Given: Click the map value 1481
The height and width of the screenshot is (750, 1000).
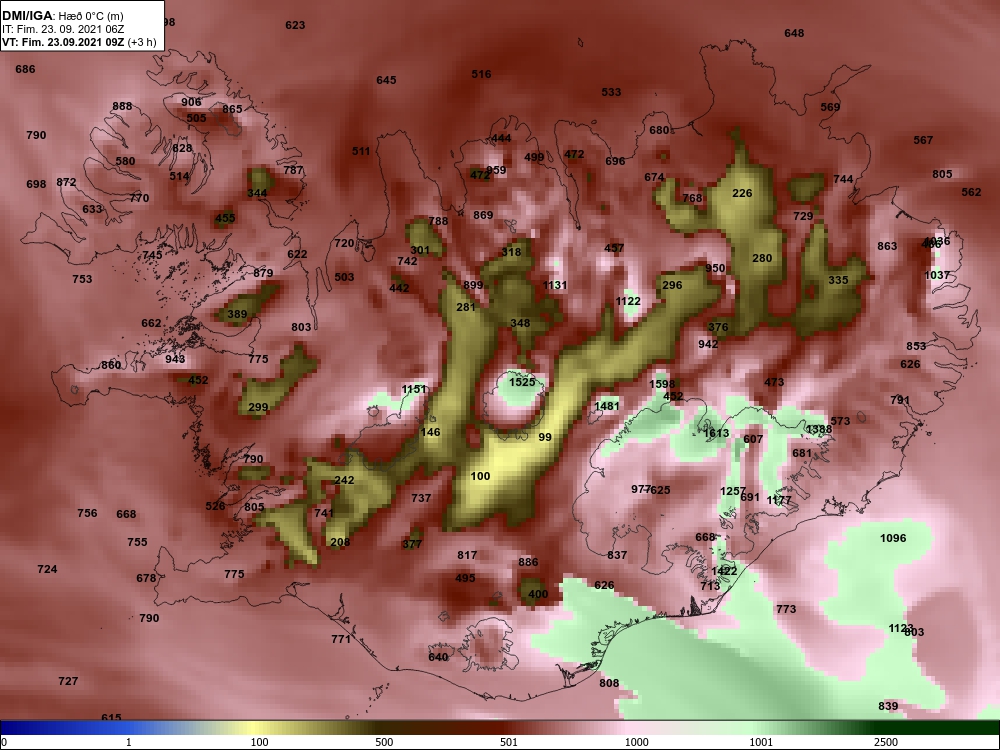Looking at the screenshot, I should [x=607, y=406].
